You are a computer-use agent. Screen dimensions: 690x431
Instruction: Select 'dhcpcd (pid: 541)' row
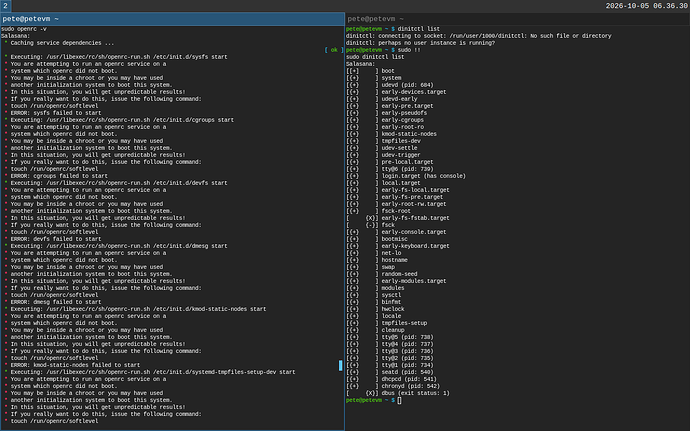(391, 379)
